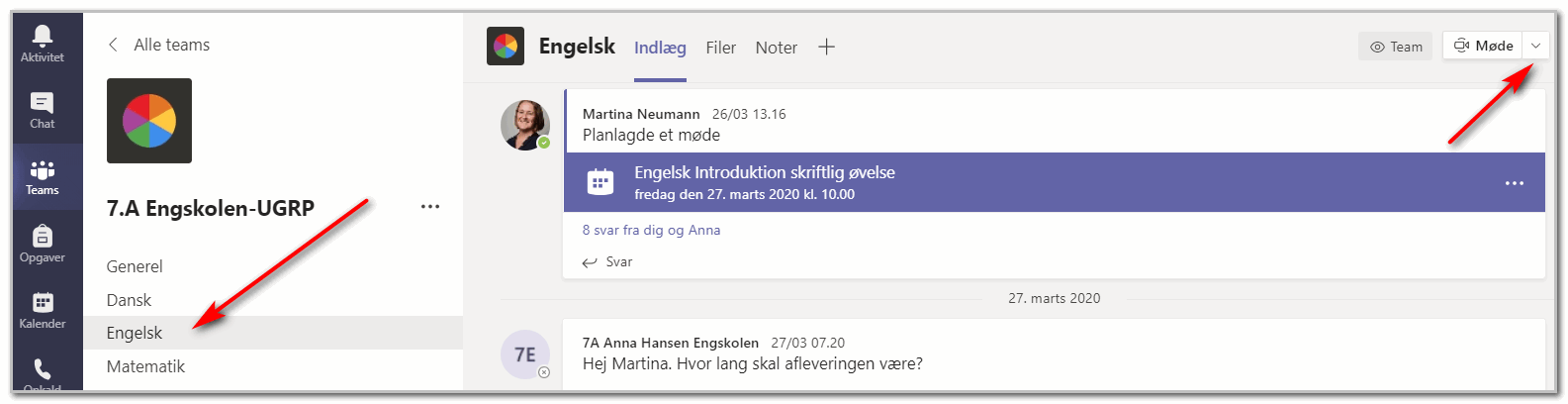Image resolution: width=1568 pixels, height=404 pixels.
Task: Click the message about afleveringen length
Action: (x=752, y=363)
